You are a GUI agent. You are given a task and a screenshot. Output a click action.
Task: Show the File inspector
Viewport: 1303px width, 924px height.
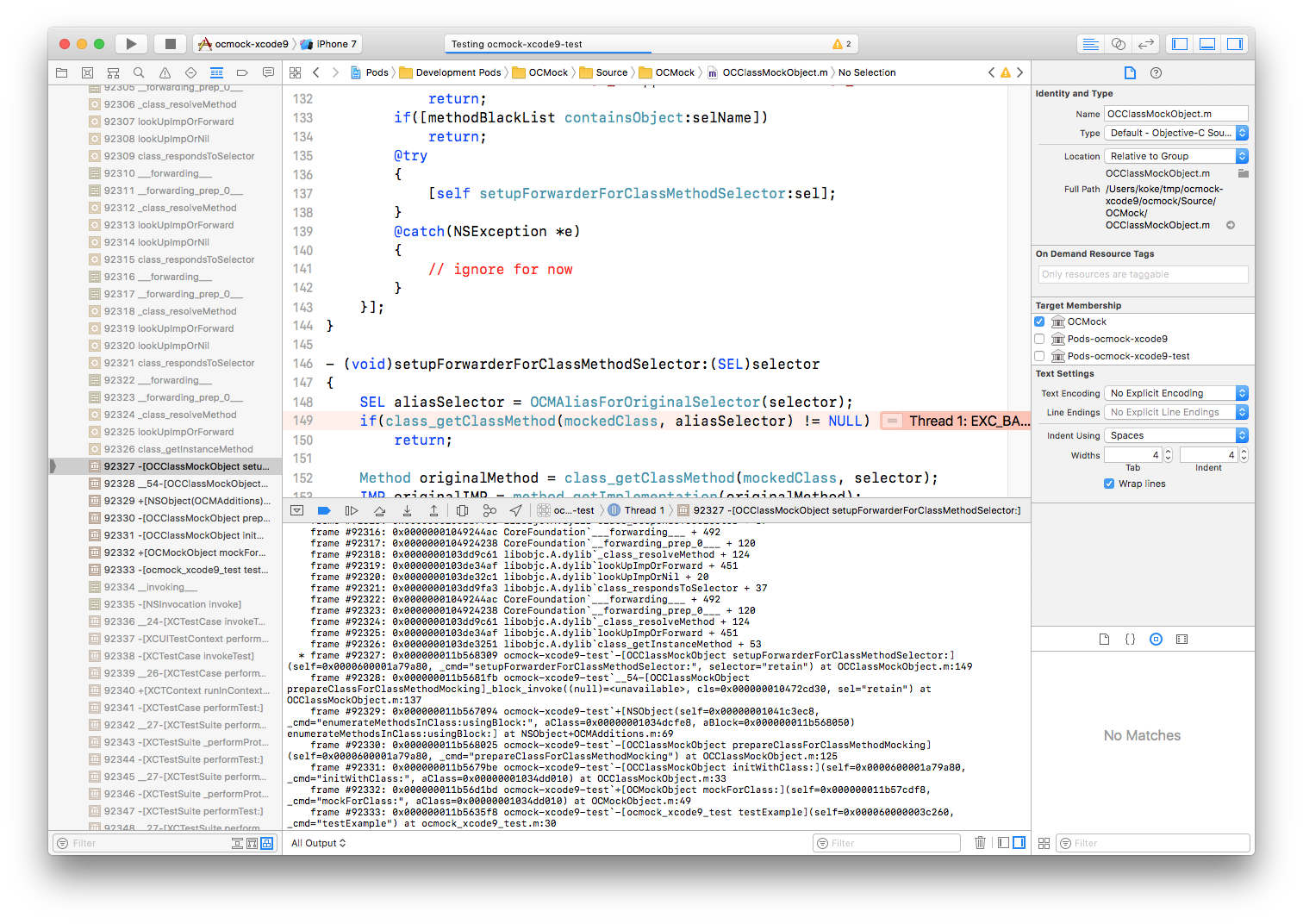1130,73
